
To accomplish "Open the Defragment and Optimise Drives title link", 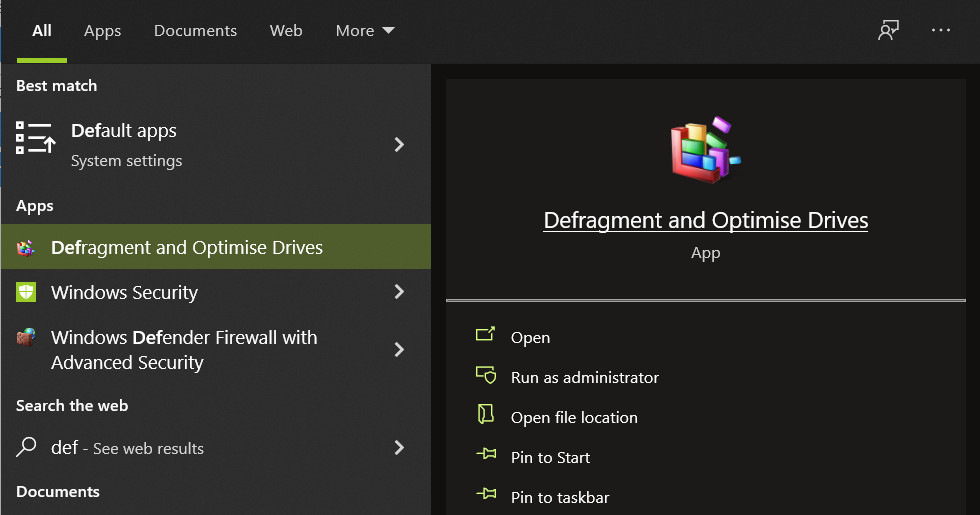I will 705,220.
